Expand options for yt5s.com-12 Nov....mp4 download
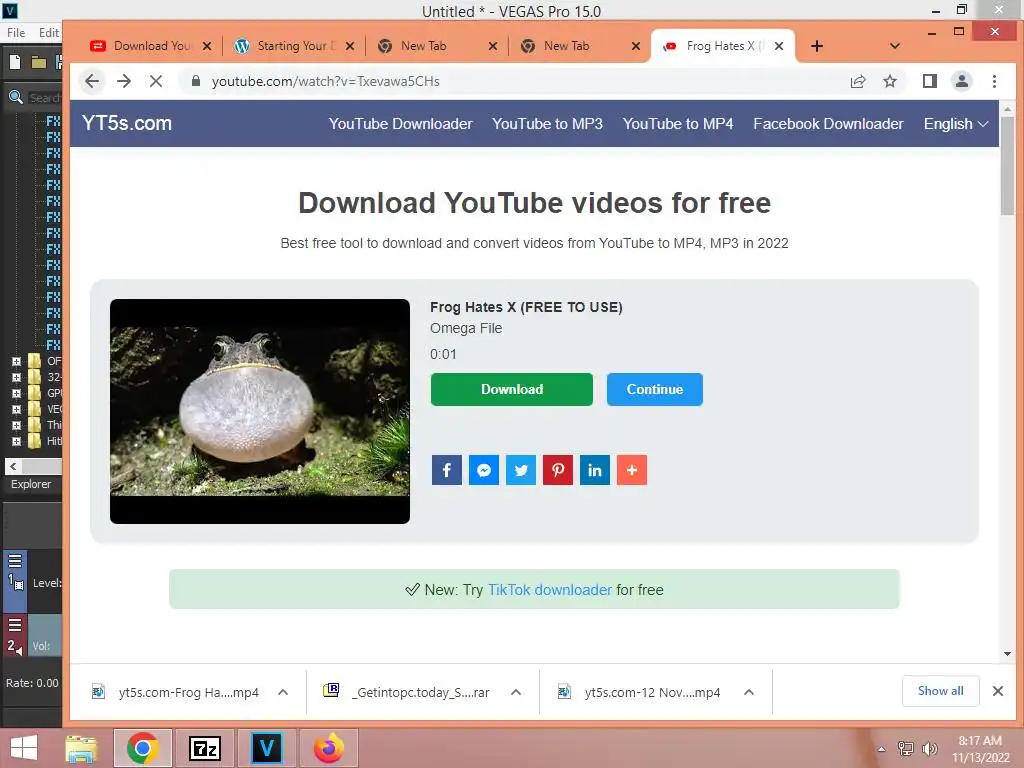This screenshot has height=768, width=1024. pos(749,692)
